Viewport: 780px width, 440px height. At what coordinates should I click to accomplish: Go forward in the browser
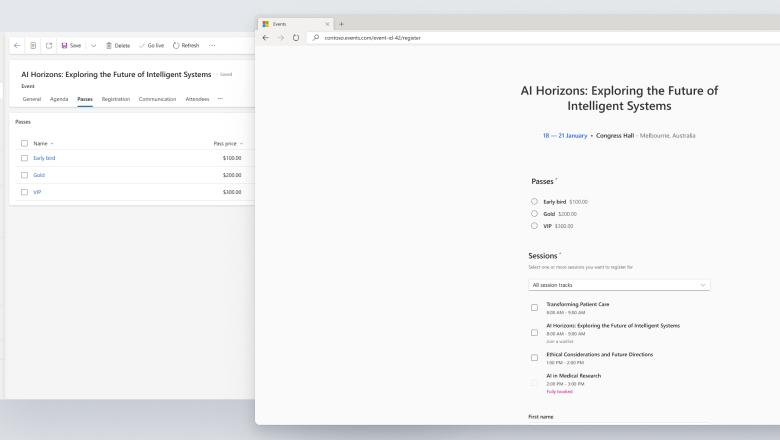pos(281,38)
